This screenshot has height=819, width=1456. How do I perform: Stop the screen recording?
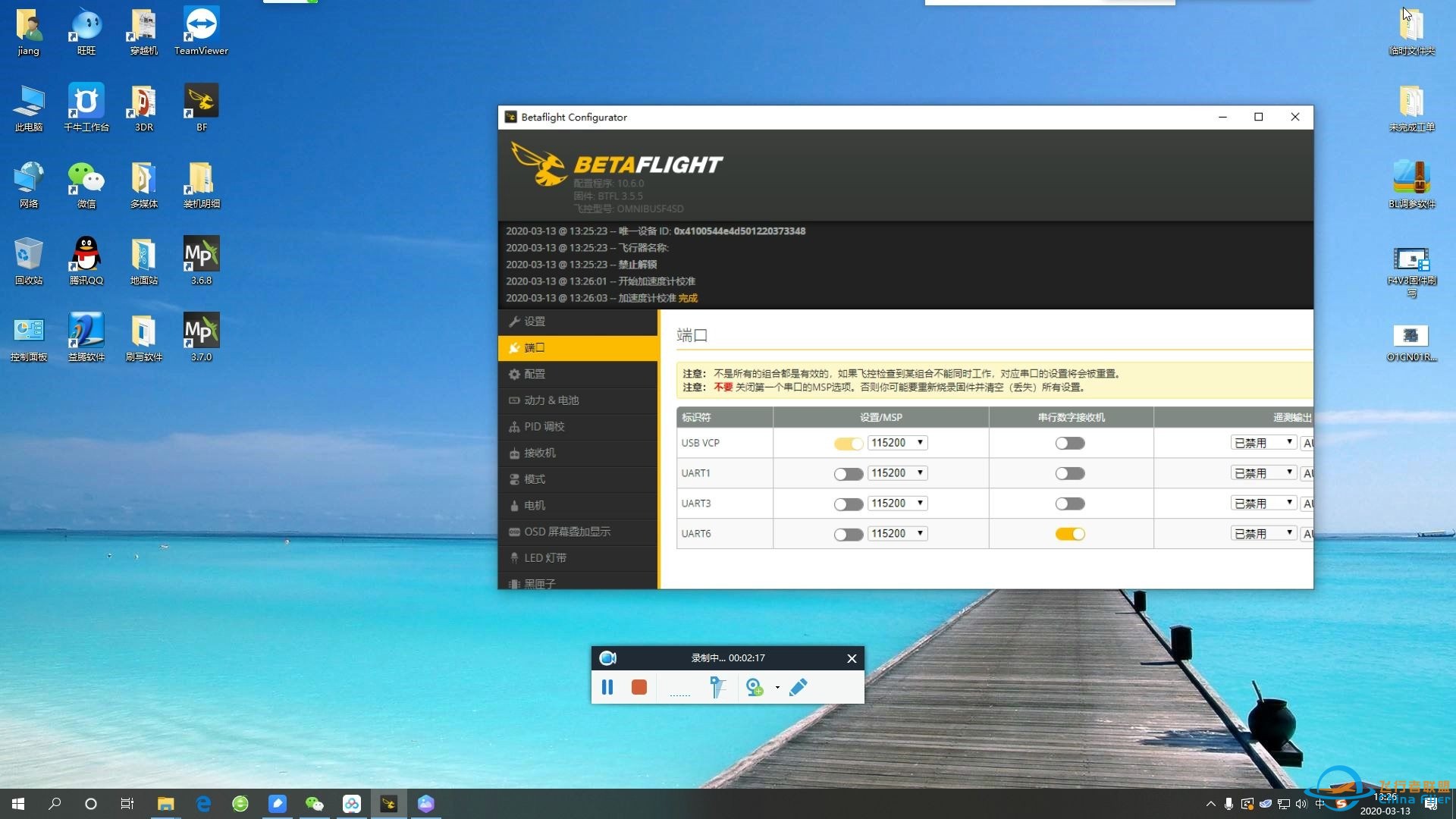639,687
